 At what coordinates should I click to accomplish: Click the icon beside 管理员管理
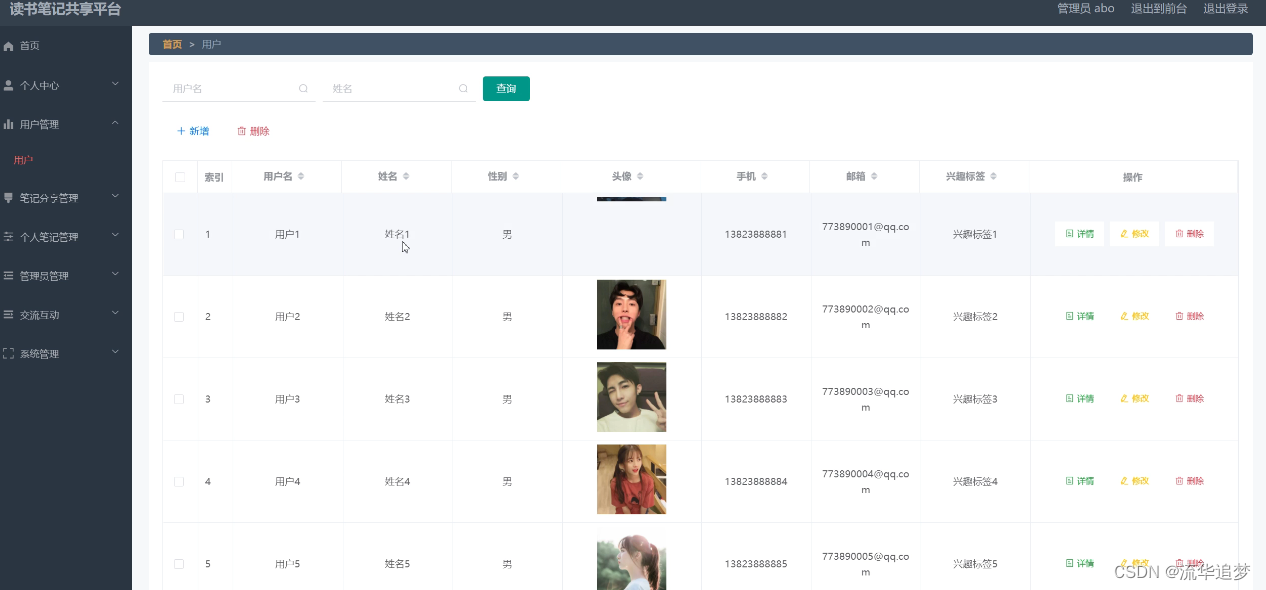[x=9, y=276]
